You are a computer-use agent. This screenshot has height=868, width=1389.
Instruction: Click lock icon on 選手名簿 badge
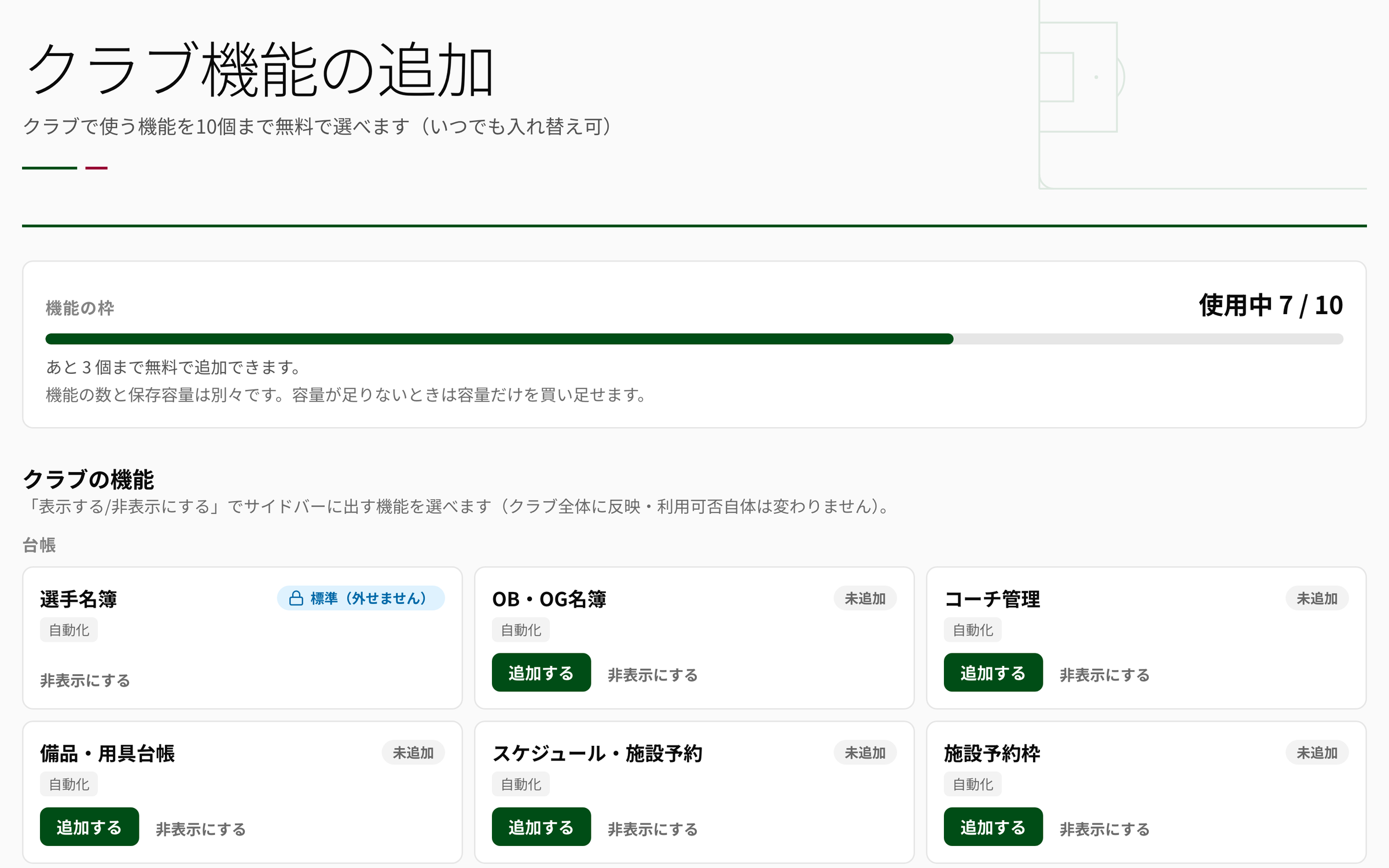tap(296, 598)
